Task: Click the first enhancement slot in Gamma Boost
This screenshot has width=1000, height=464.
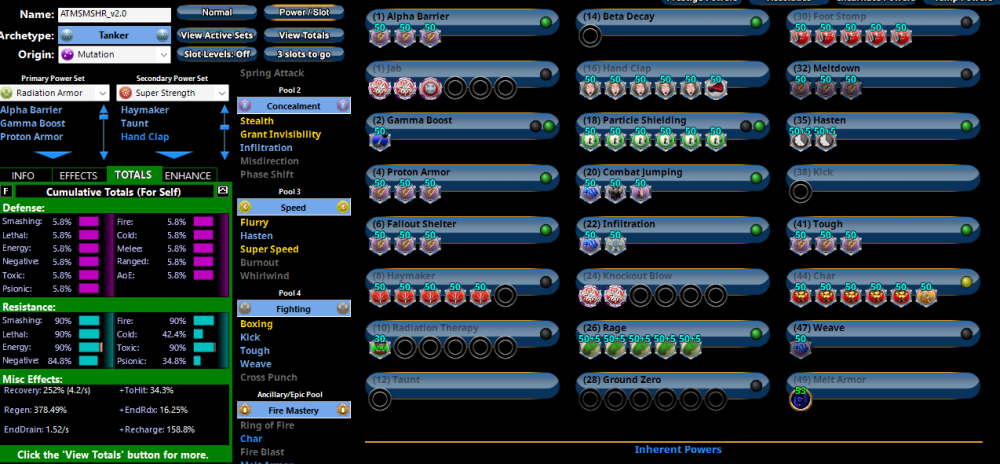Action: tap(380, 140)
